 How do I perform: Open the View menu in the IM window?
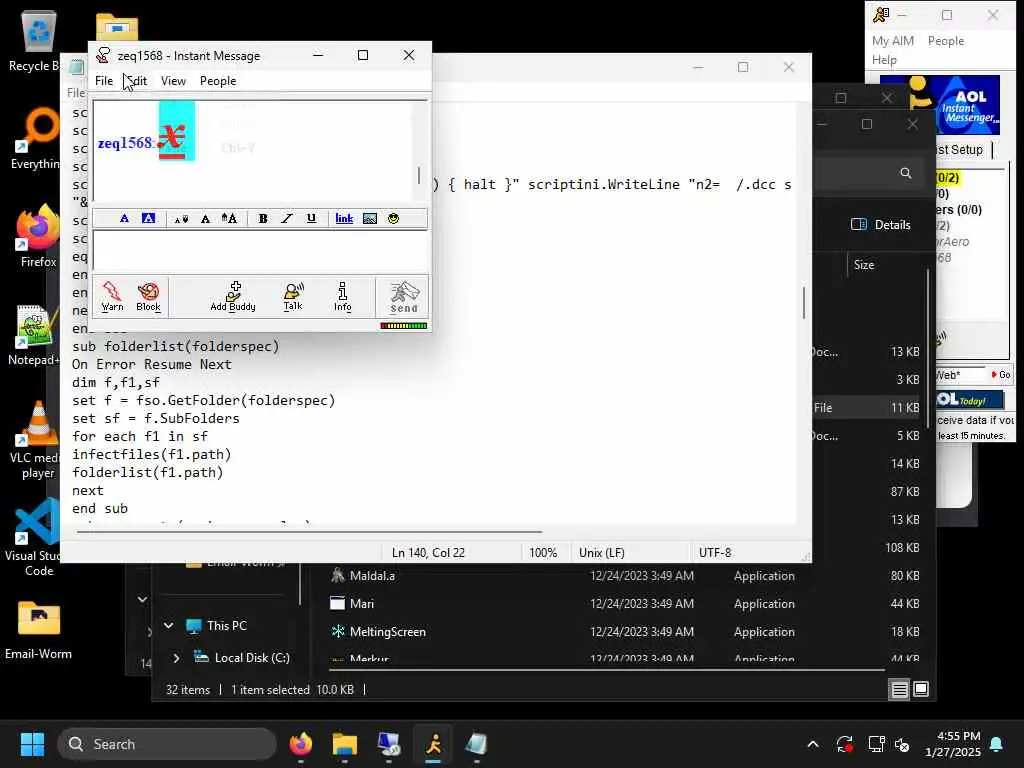[x=173, y=81]
